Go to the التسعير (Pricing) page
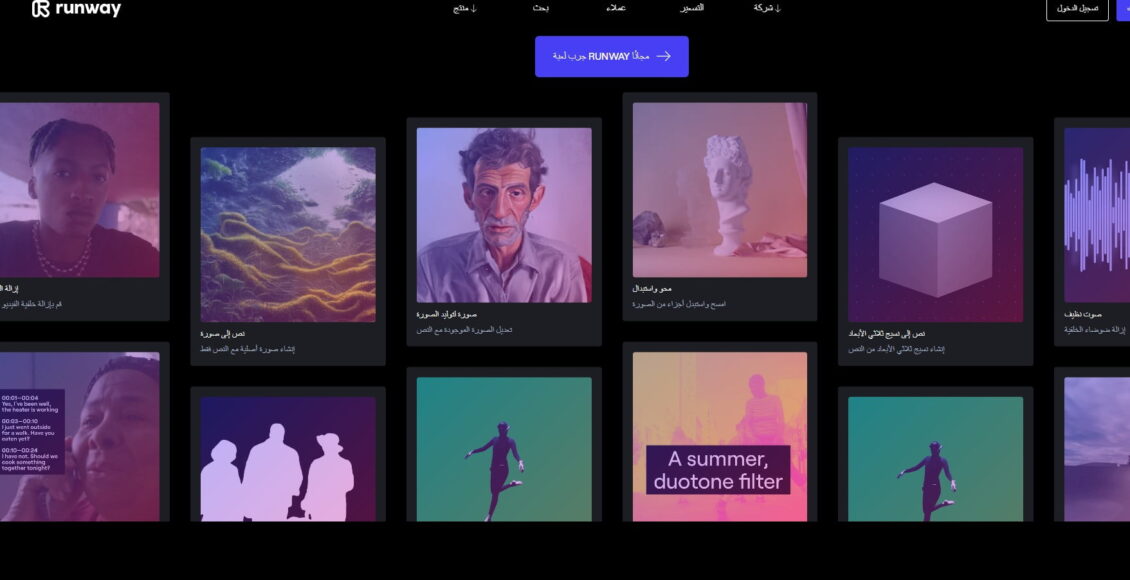 692,8
